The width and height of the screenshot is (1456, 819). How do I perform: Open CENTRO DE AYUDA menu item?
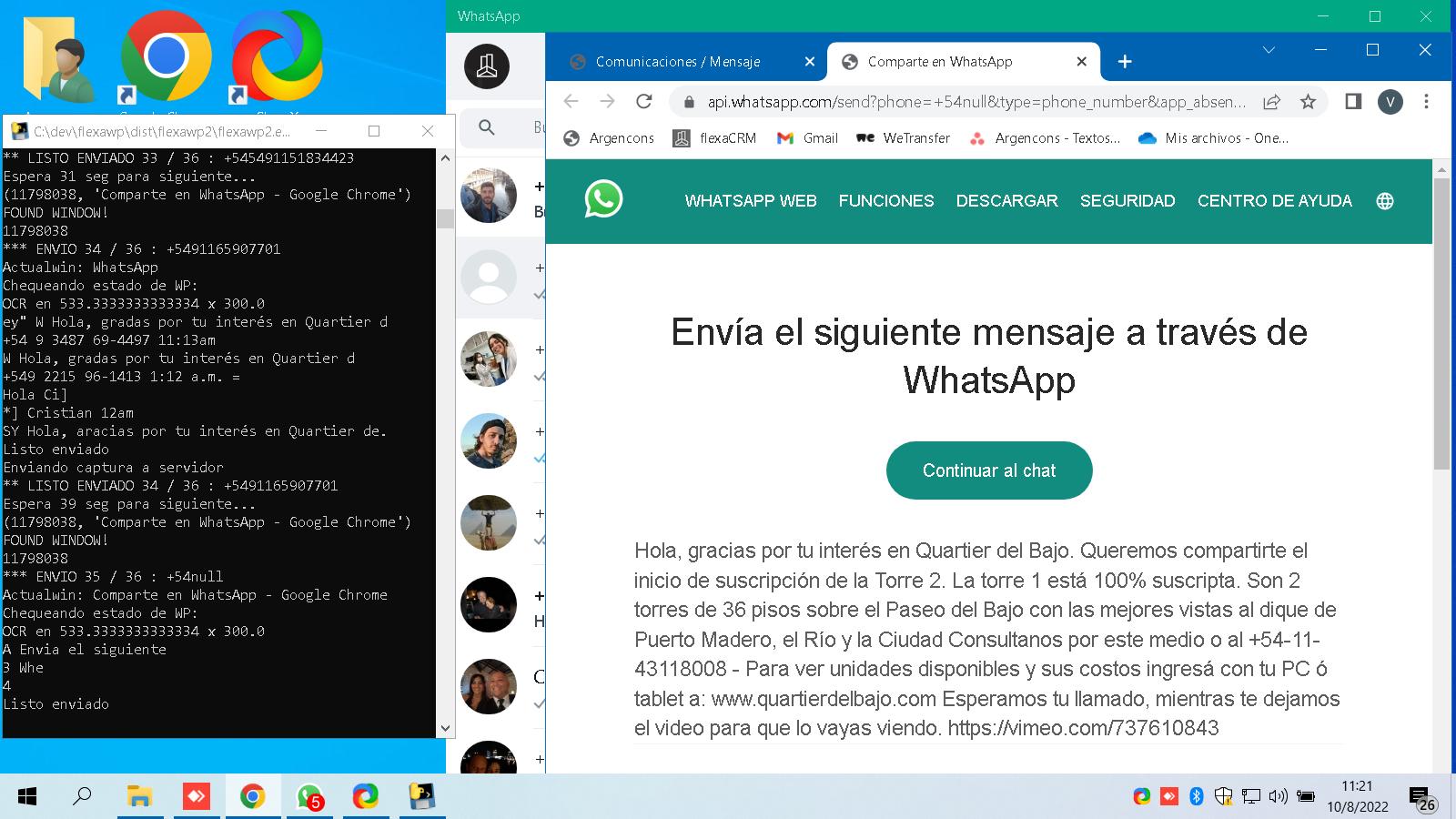(x=1274, y=201)
